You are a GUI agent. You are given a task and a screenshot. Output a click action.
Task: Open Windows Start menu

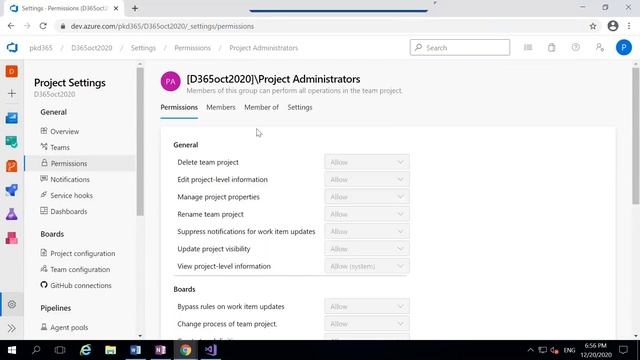click(x=11, y=350)
